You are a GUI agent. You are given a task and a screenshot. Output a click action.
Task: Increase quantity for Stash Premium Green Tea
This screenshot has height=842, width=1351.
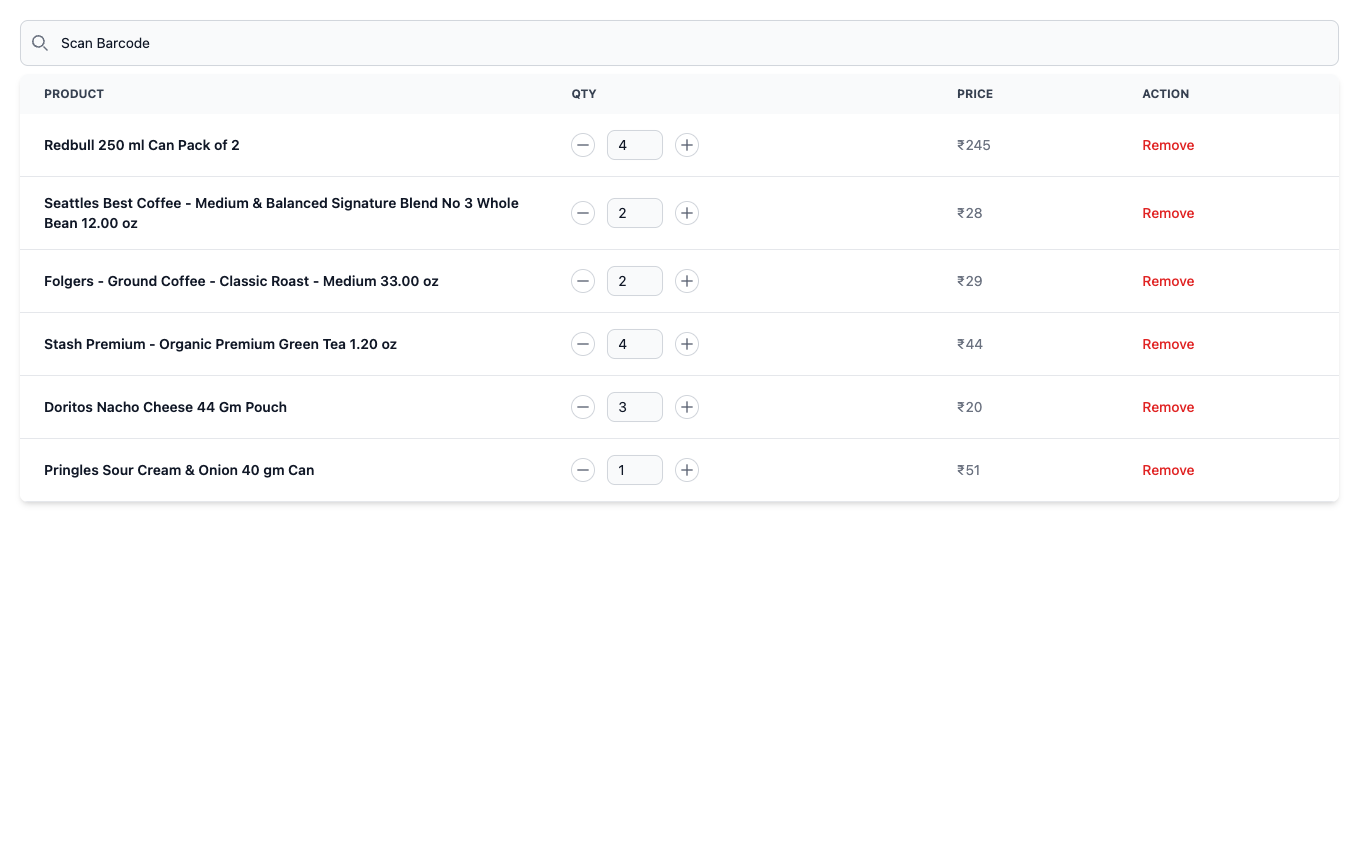pos(687,344)
